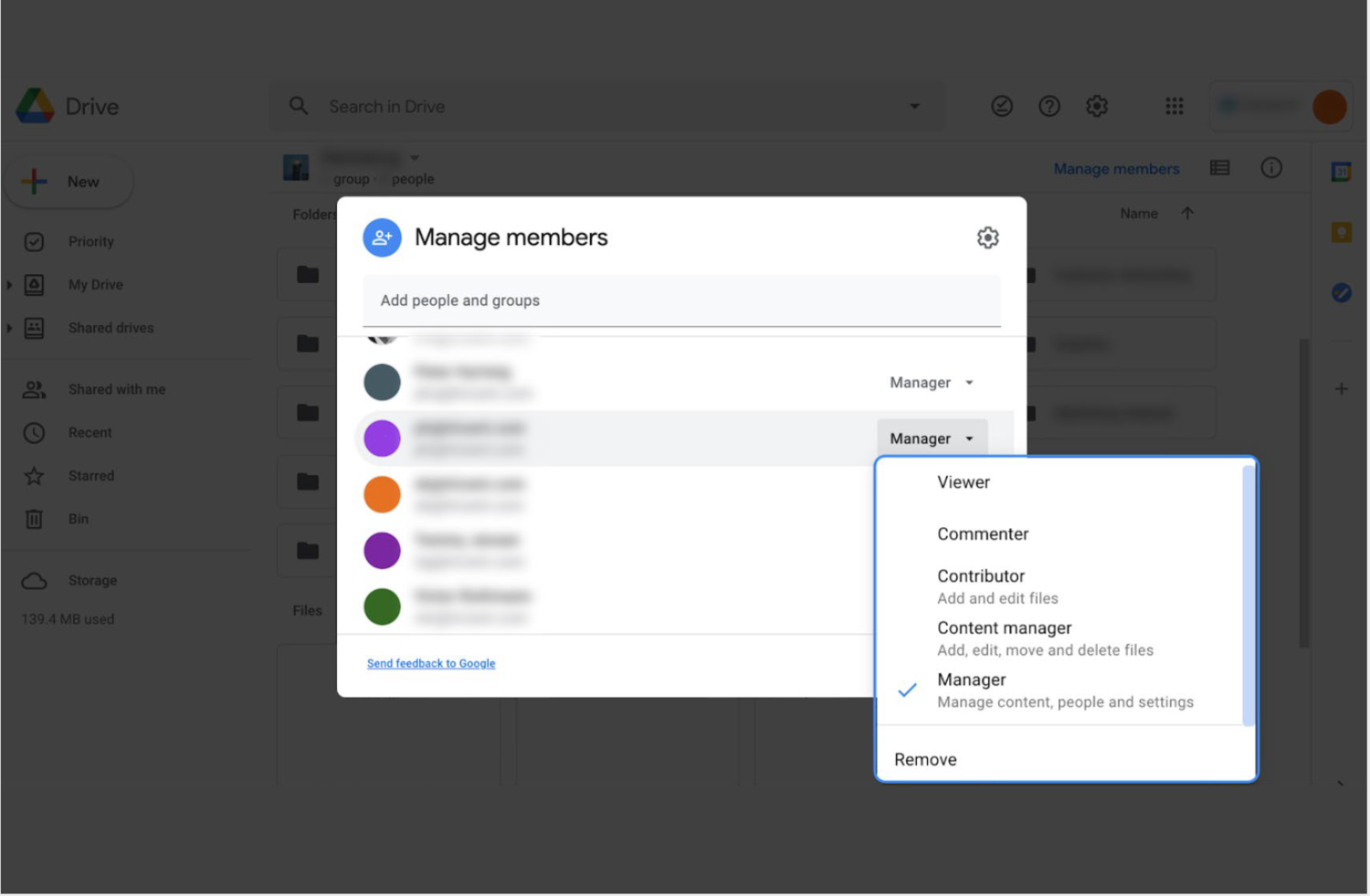Open Google Tasks side panel icon
Image resolution: width=1370 pixels, height=896 pixels.
point(1341,292)
